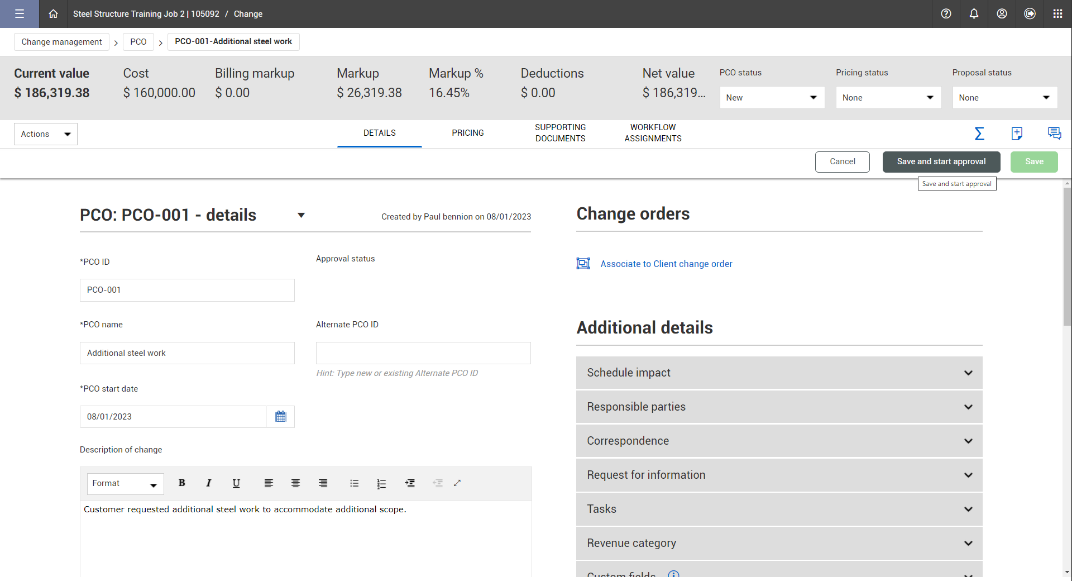1072x581 pixels.
Task: Click the vertical page scrollbar
Action: coord(1066,260)
